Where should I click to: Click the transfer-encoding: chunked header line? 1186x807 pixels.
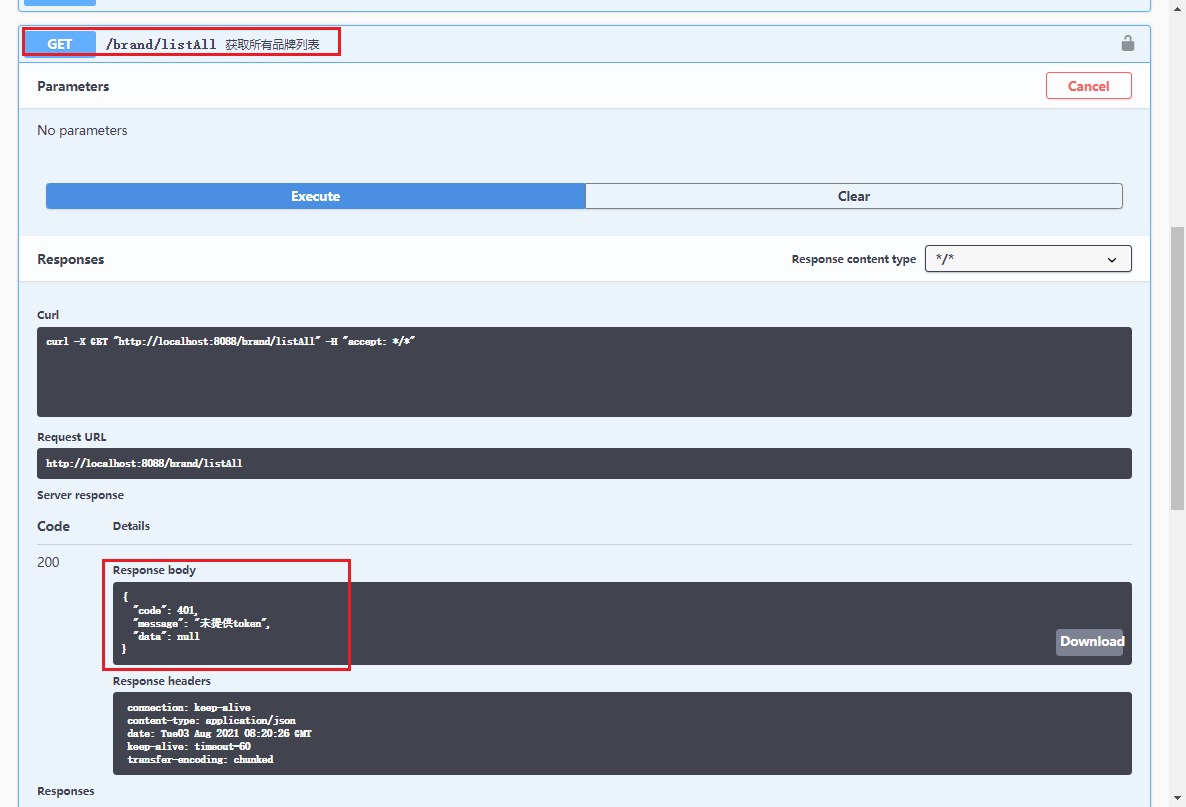click(200, 759)
